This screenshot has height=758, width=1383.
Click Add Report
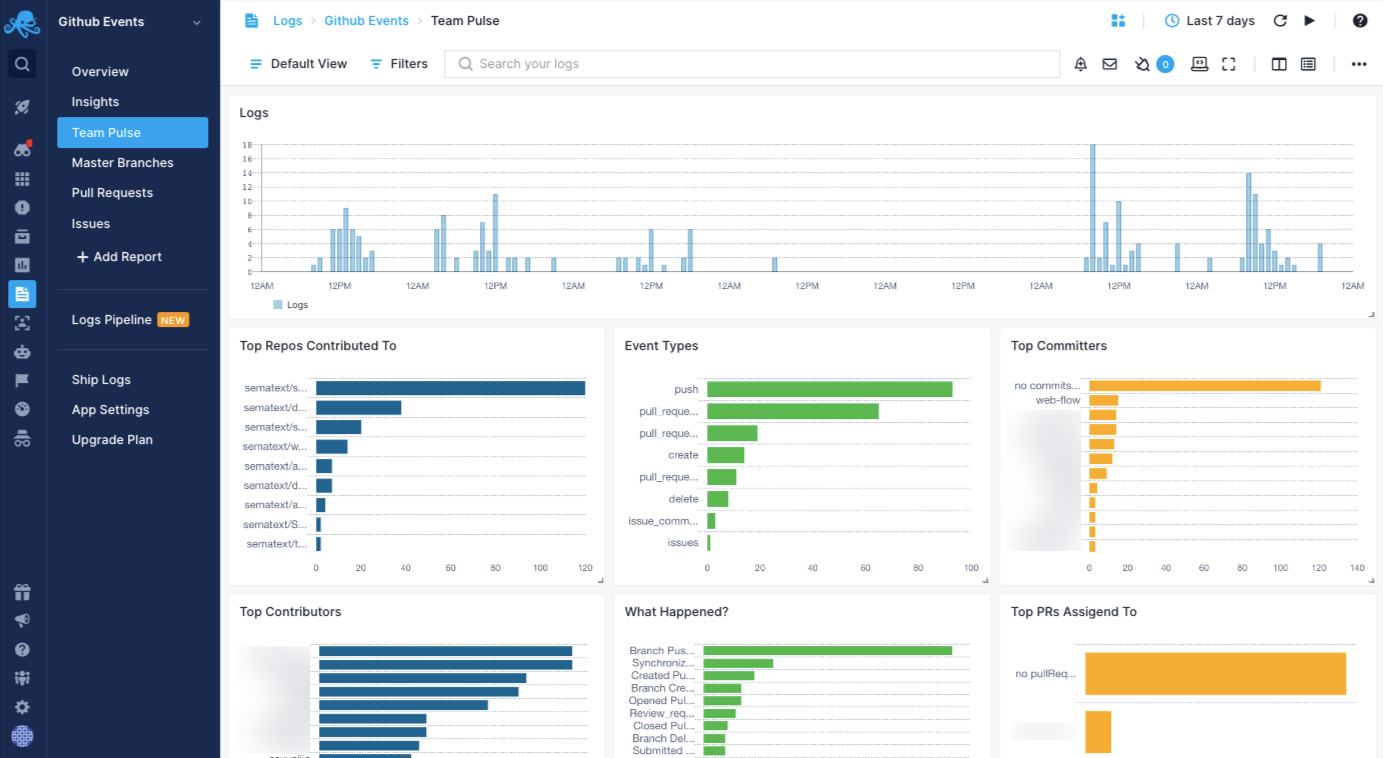click(x=119, y=257)
